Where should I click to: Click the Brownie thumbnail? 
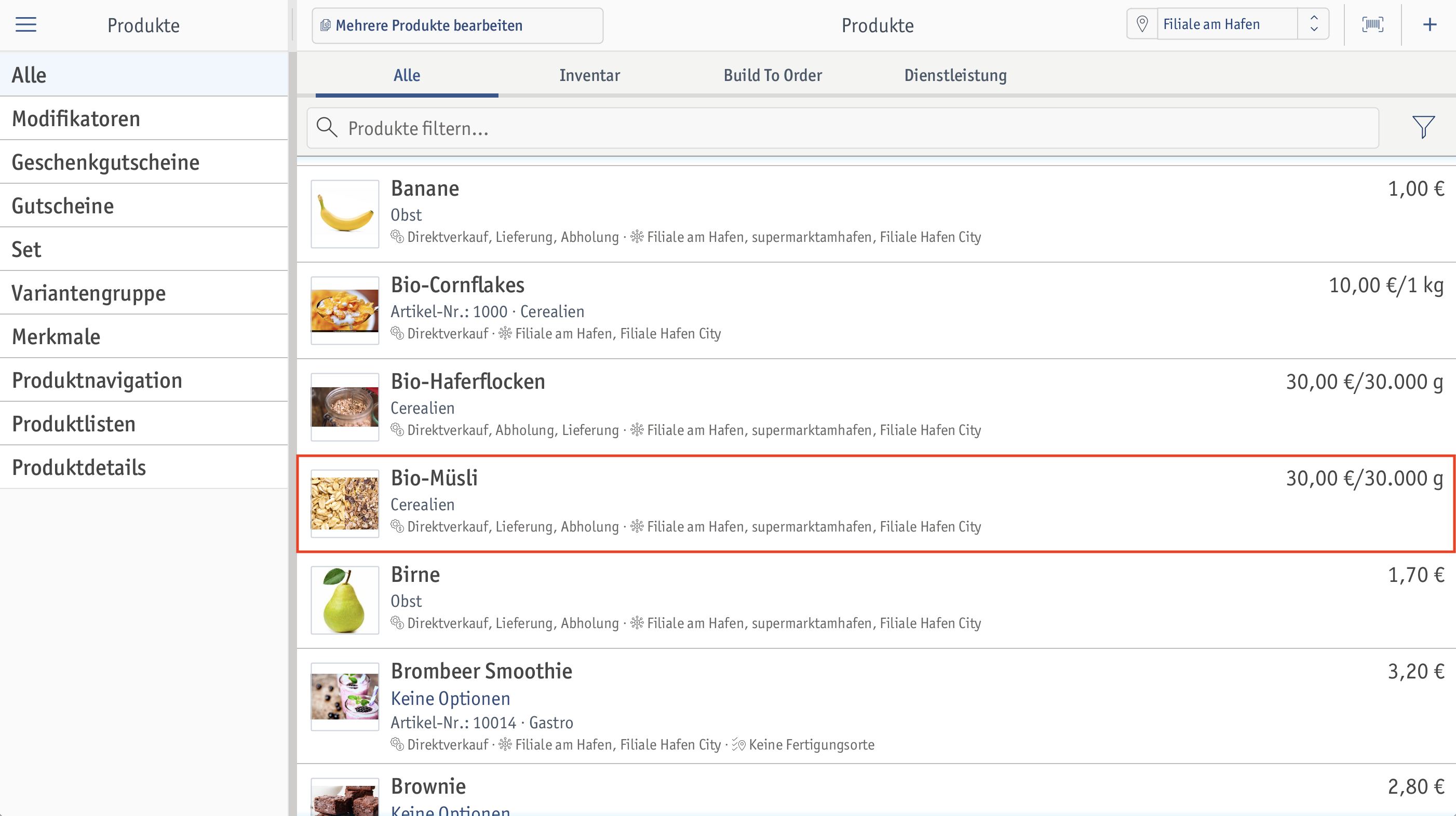[345, 797]
